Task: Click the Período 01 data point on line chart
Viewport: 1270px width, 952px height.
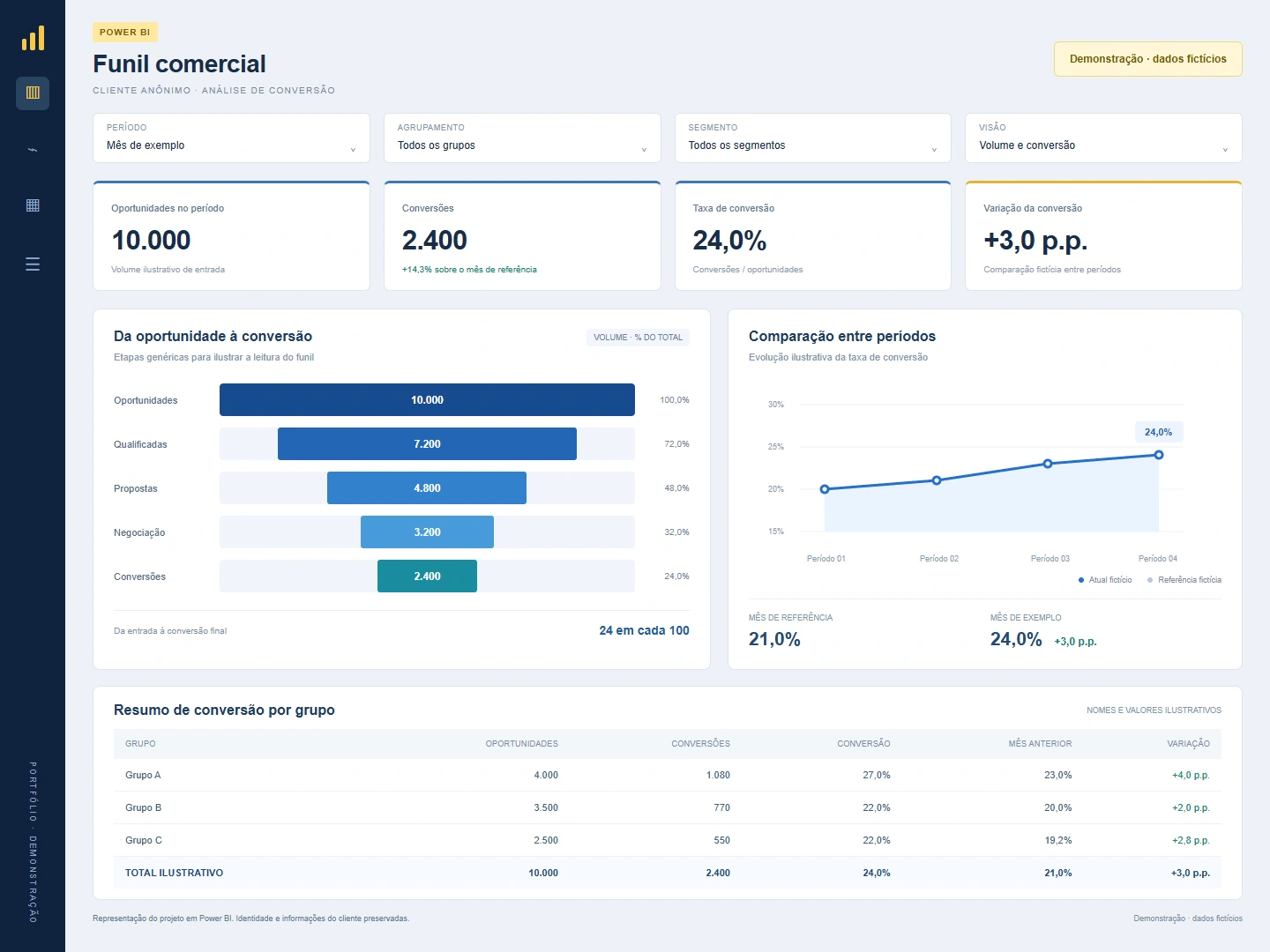Action: [x=825, y=489]
